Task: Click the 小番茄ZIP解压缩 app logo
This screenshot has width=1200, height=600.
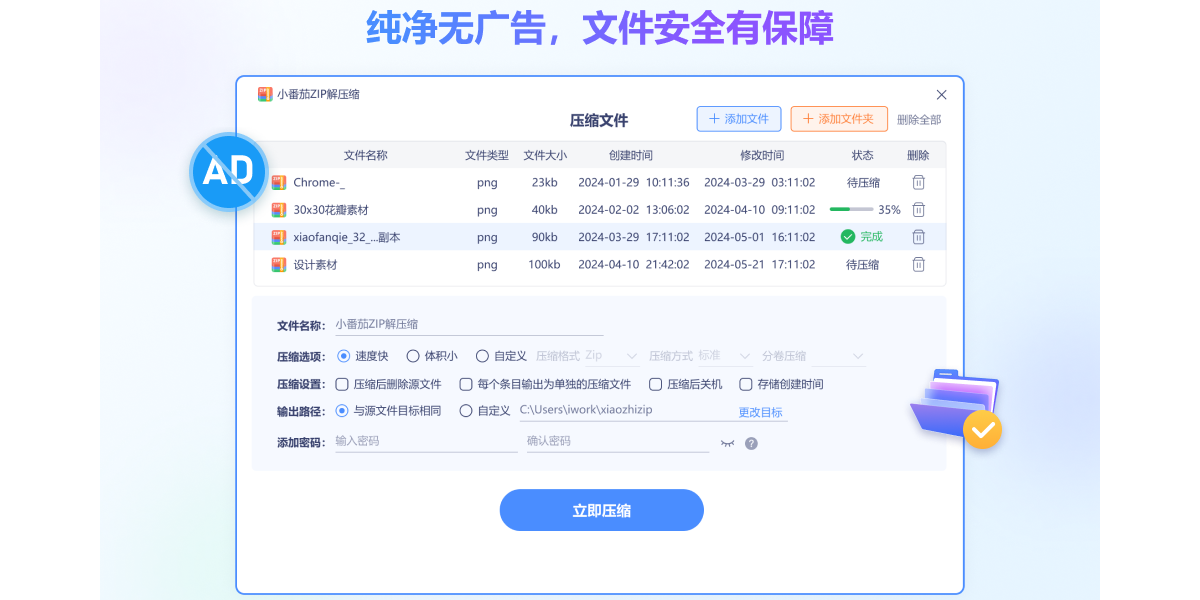Action: coord(265,94)
